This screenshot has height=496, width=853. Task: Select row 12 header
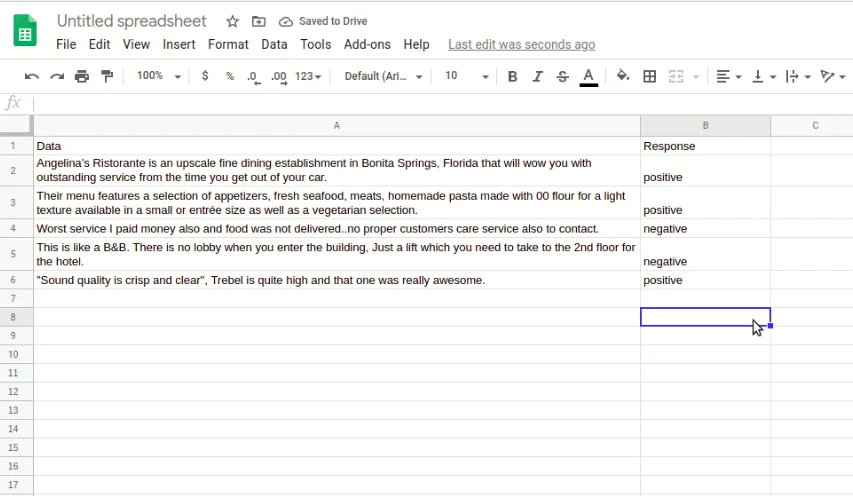pos(16,392)
